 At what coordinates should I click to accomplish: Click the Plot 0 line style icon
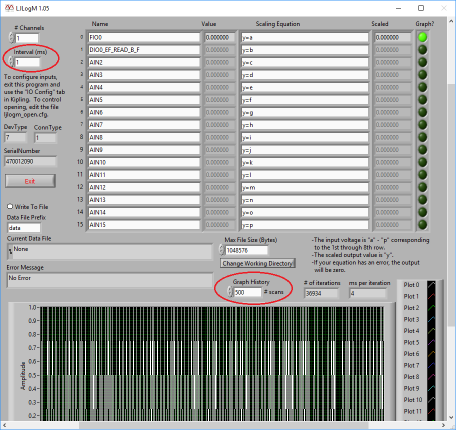point(431,285)
